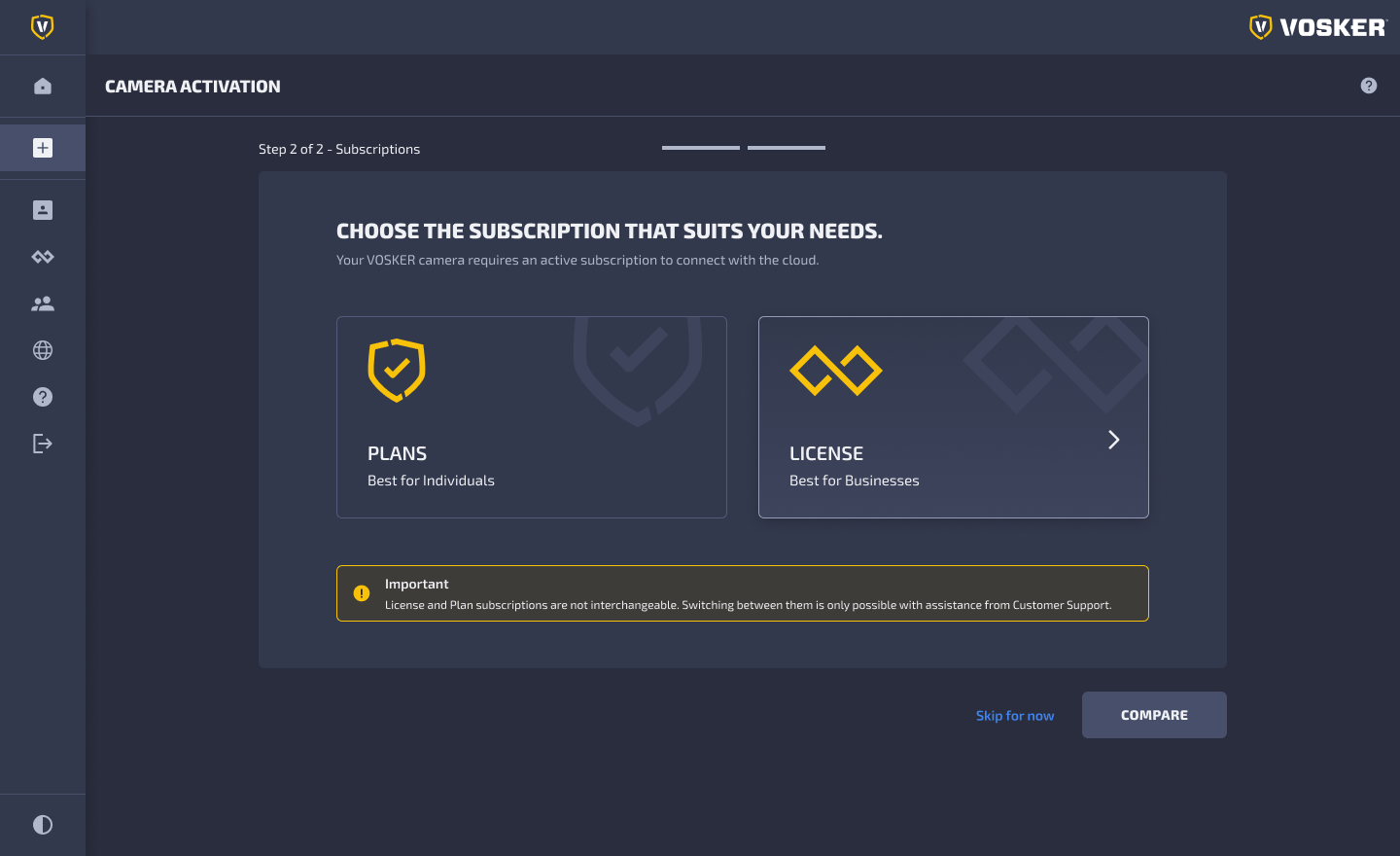Screen dimensions: 1400x856
Task: Open the license diamonds sidebar icon
Action: [x=43, y=257]
